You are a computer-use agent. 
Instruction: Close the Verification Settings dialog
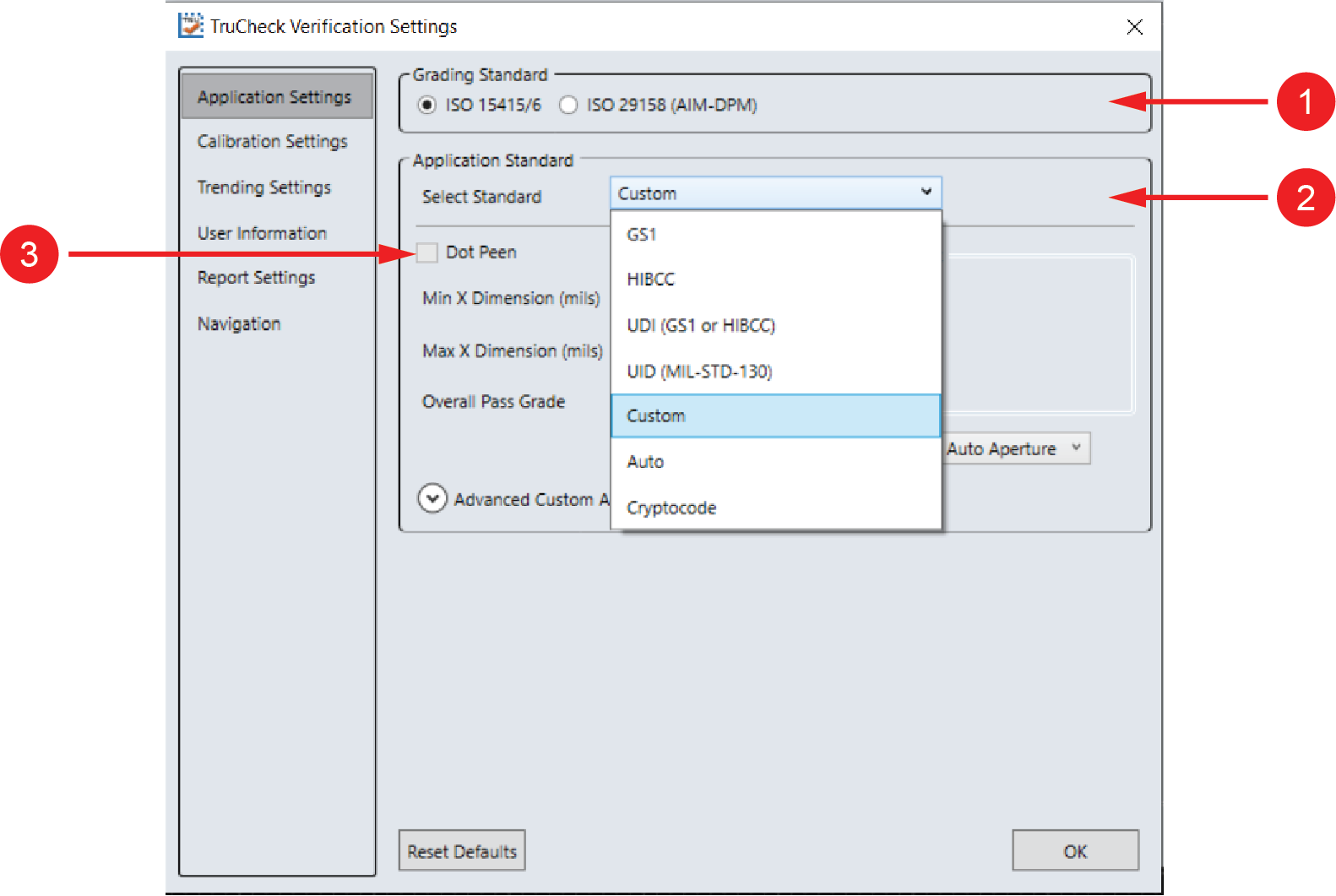click(x=1134, y=27)
